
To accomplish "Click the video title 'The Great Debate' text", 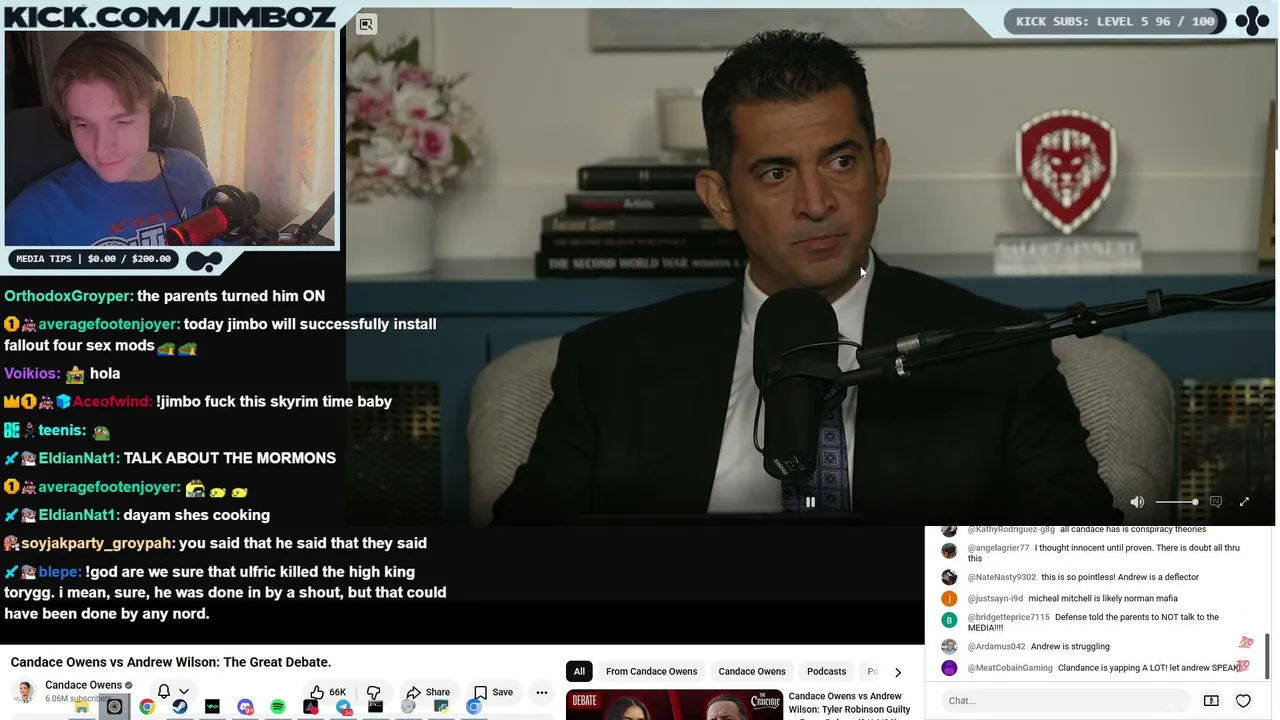I will (x=277, y=662).
